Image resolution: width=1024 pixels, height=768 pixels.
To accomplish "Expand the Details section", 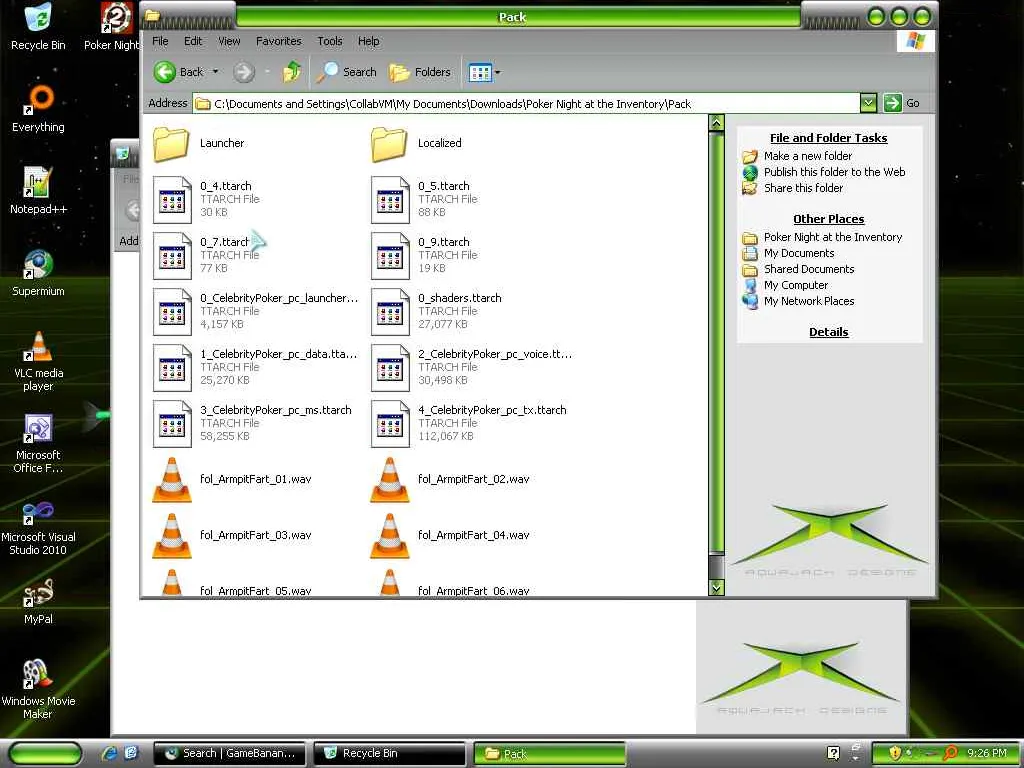I will click(x=829, y=332).
